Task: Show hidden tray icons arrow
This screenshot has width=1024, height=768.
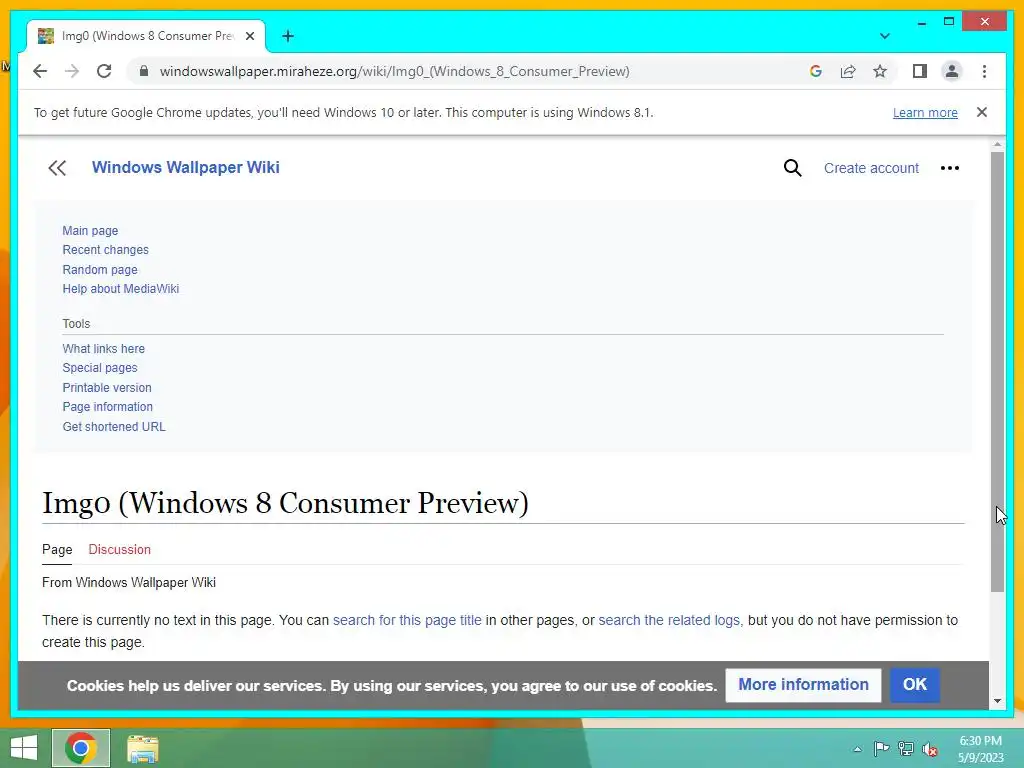Action: coord(857,749)
